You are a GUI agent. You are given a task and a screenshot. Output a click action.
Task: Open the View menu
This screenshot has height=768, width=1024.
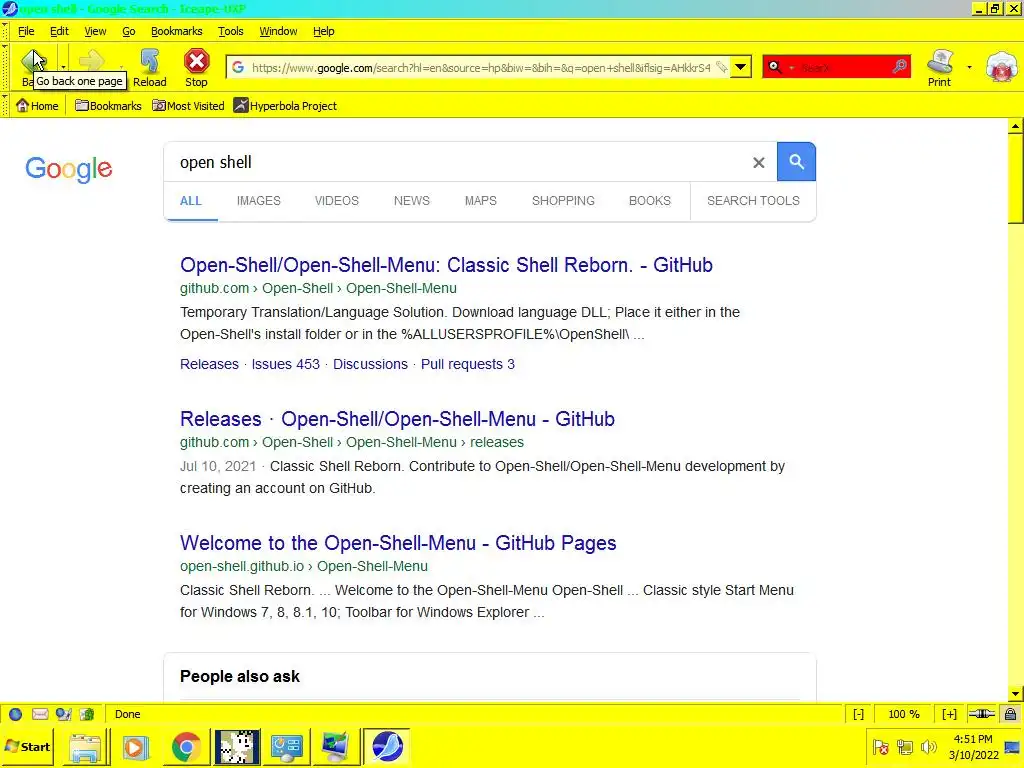point(95,31)
